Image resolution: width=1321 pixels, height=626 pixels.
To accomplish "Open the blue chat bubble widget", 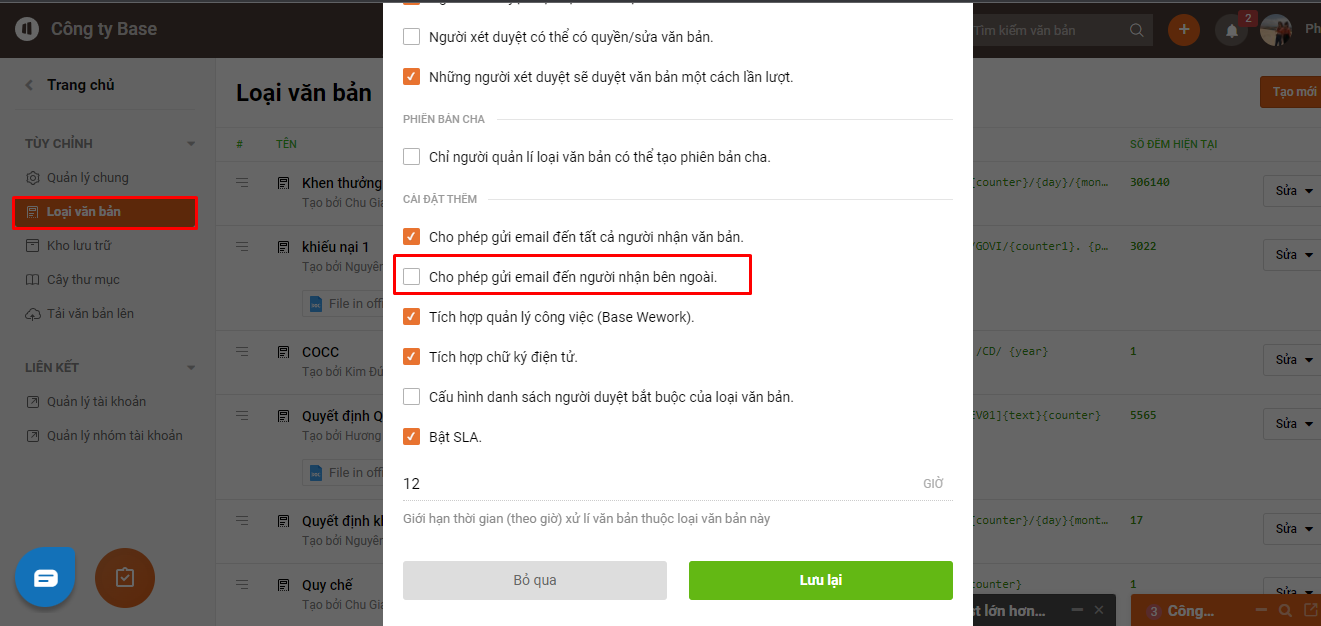I will click(x=46, y=578).
